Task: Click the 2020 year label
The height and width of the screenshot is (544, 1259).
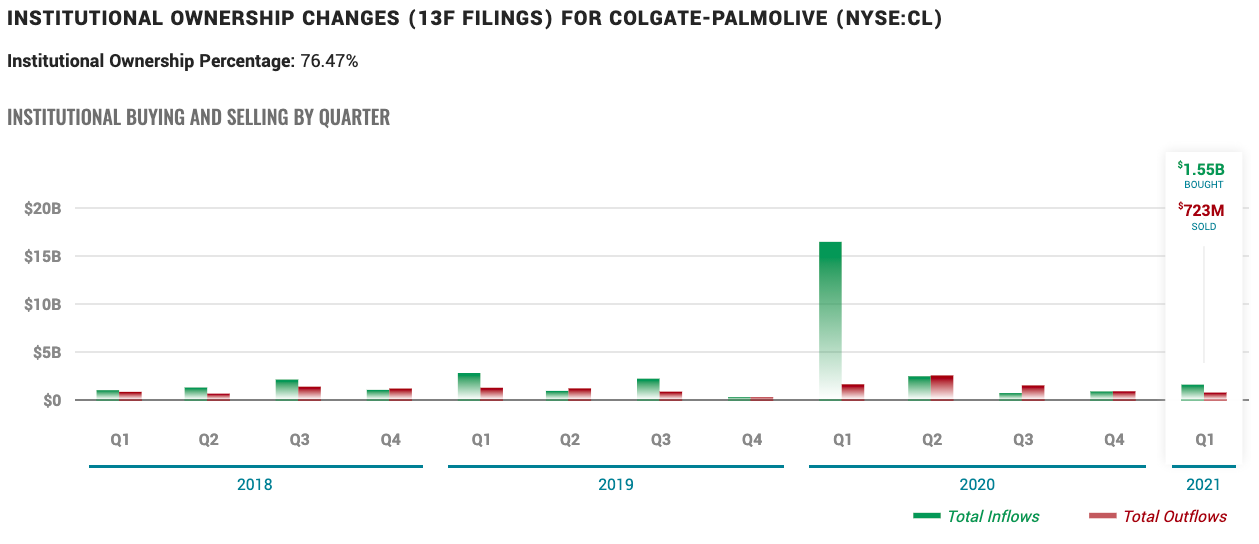Action: point(977,485)
